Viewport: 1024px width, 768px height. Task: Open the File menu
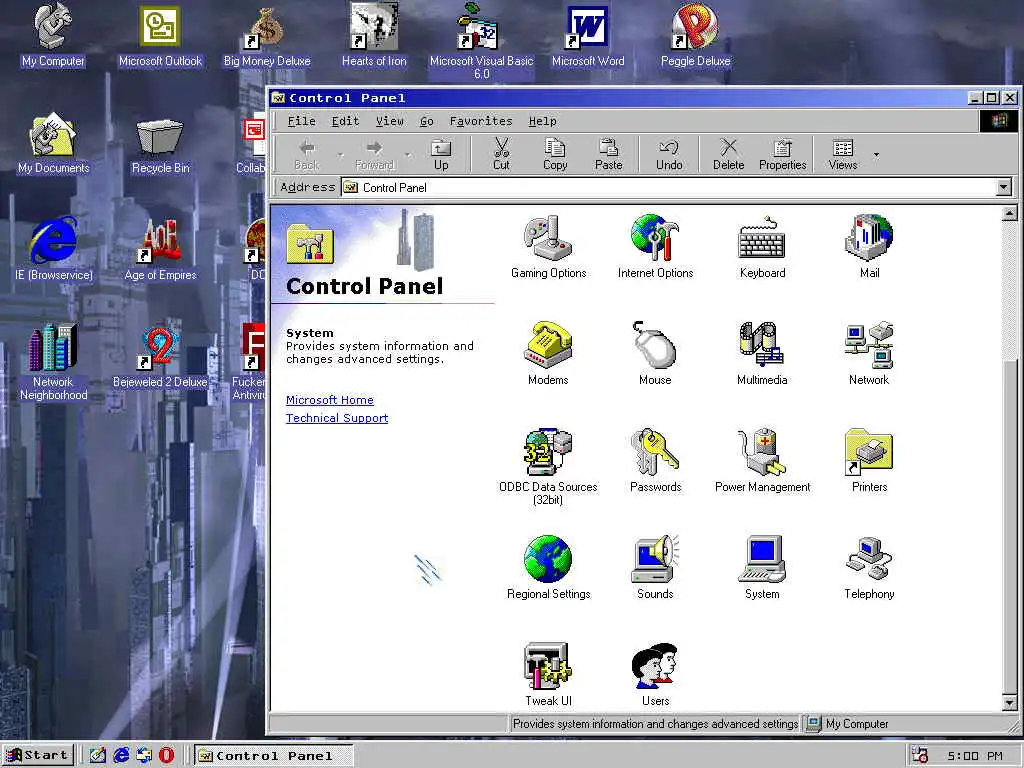301,121
